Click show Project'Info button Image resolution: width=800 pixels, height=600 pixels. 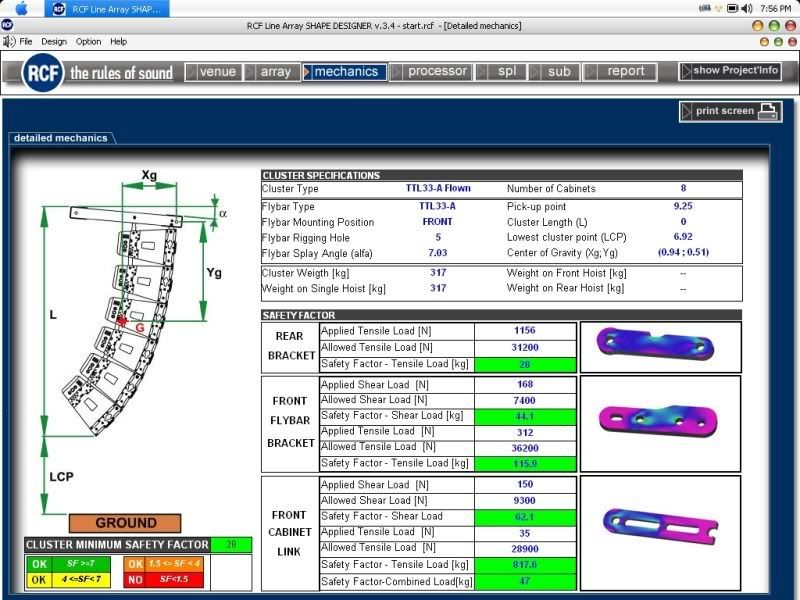(x=730, y=71)
